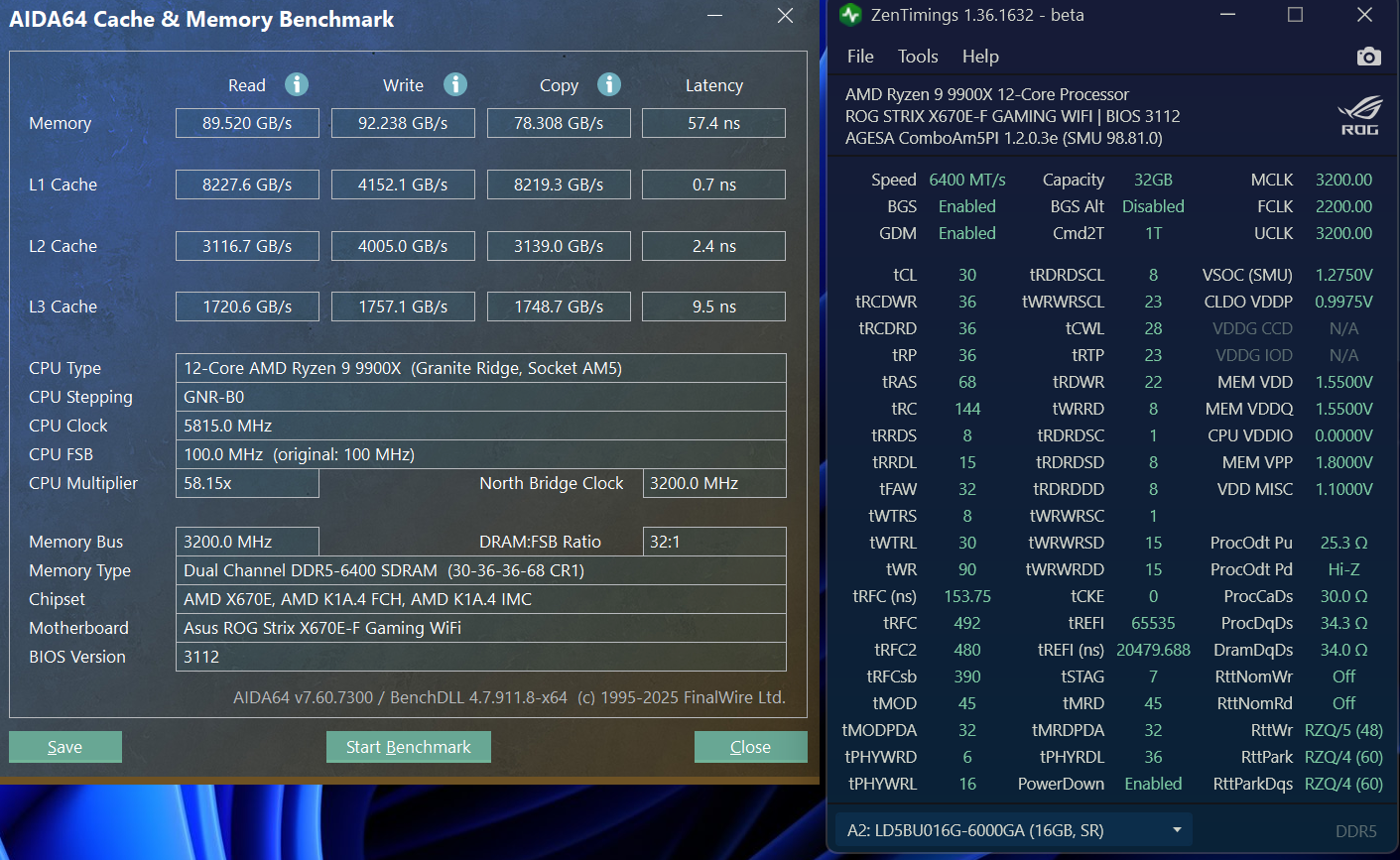Open the Help menu in ZenTimings

click(x=980, y=57)
